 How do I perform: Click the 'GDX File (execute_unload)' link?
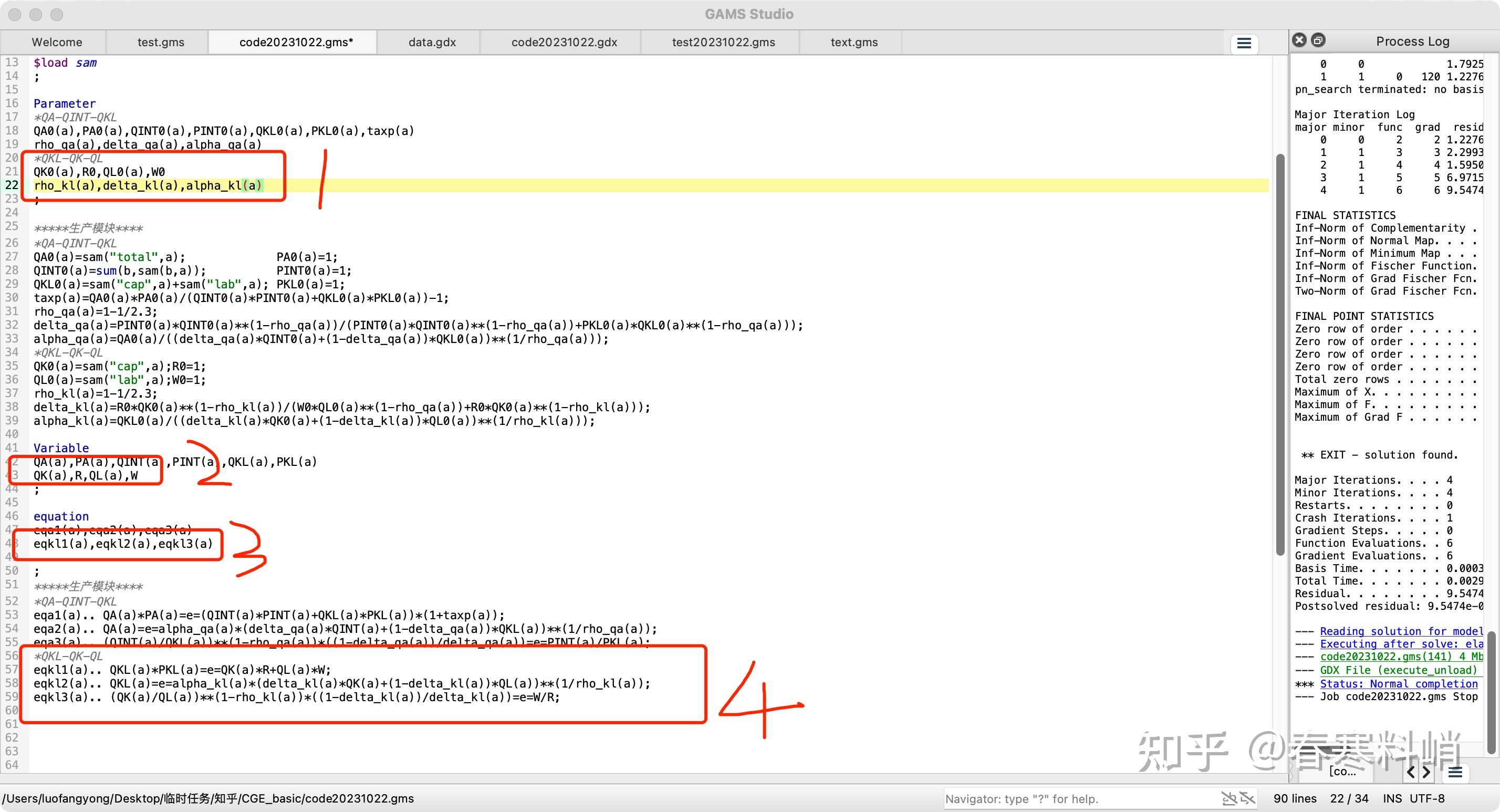point(1398,670)
